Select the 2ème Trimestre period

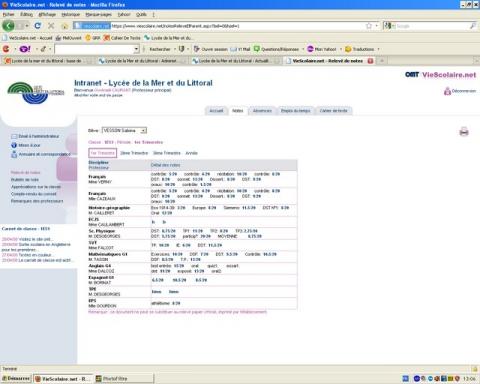(x=134, y=153)
